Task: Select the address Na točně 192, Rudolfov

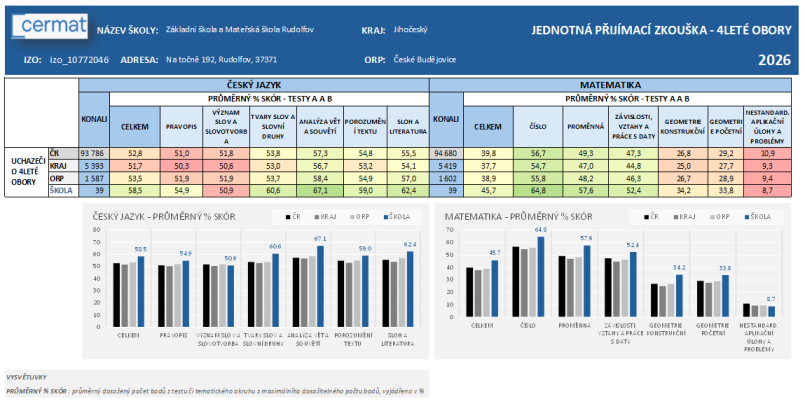Action: click(221, 60)
